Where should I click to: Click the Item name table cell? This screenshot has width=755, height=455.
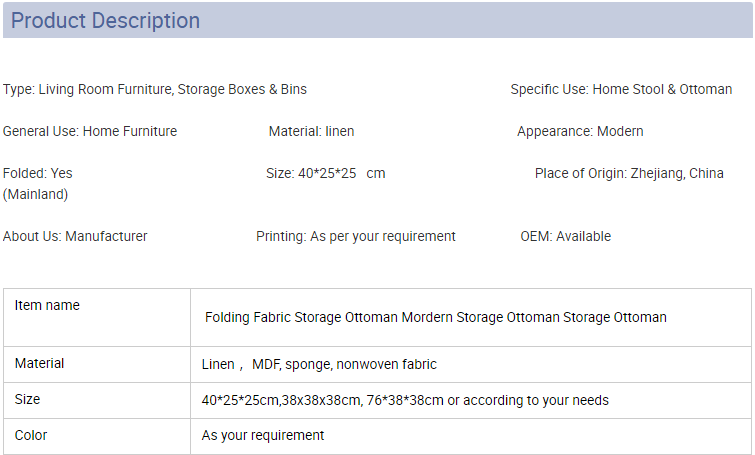(97, 318)
